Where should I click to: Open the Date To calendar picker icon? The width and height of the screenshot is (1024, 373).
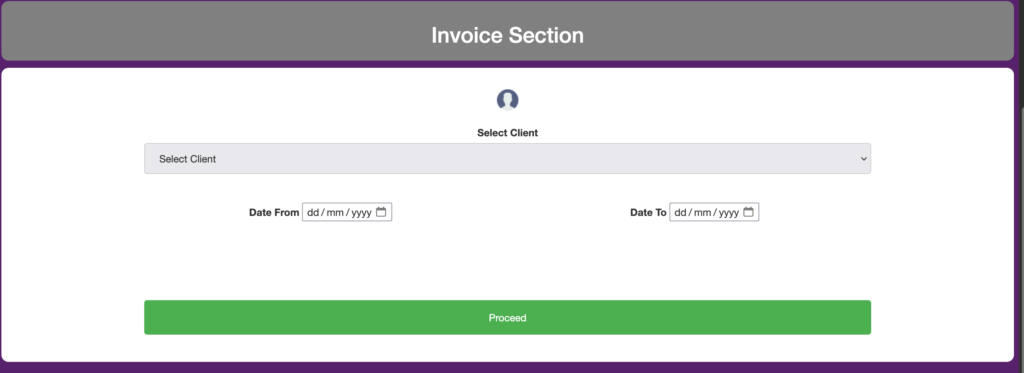(748, 212)
